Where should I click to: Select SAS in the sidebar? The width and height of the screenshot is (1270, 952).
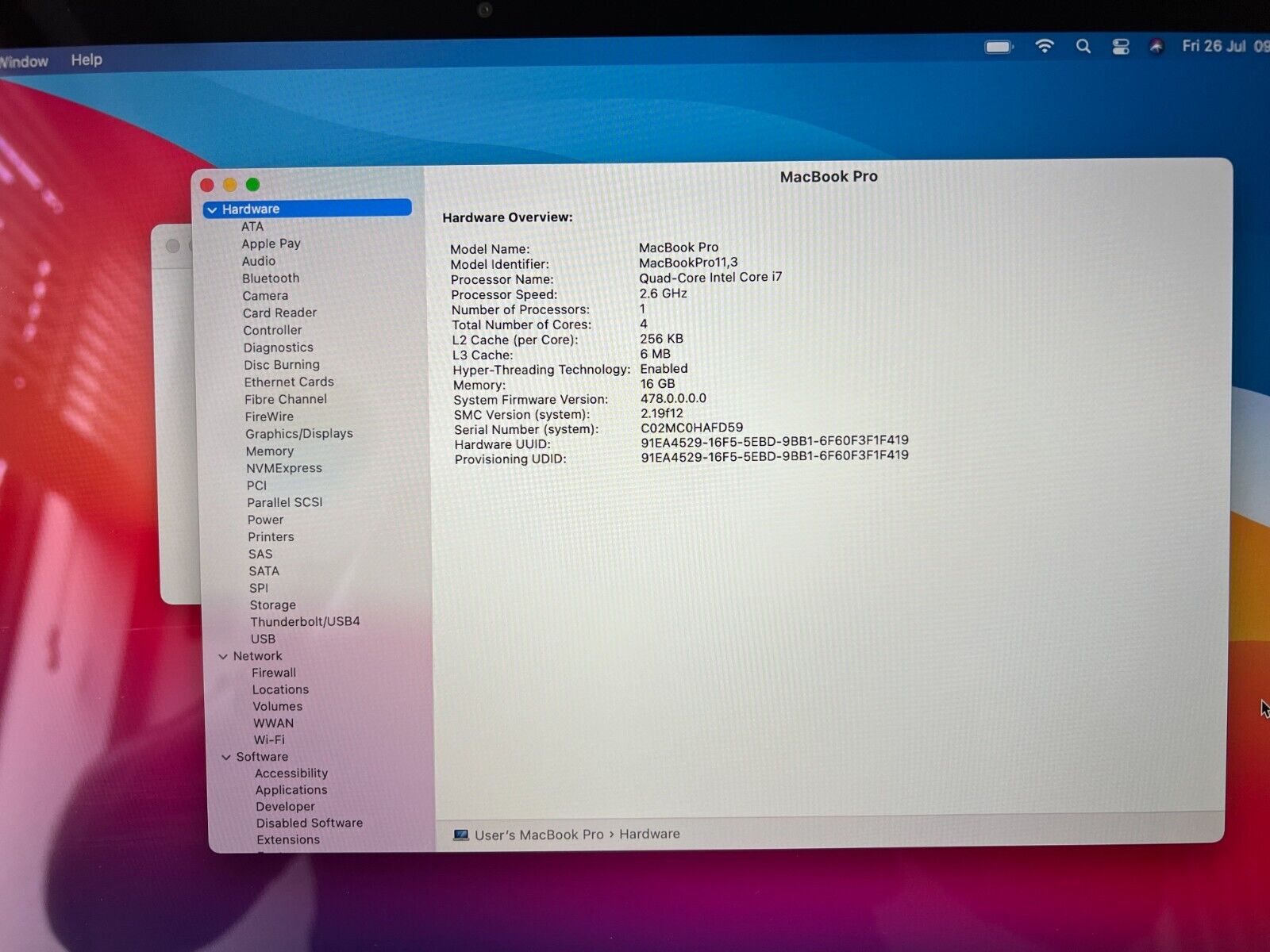[260, 554]
